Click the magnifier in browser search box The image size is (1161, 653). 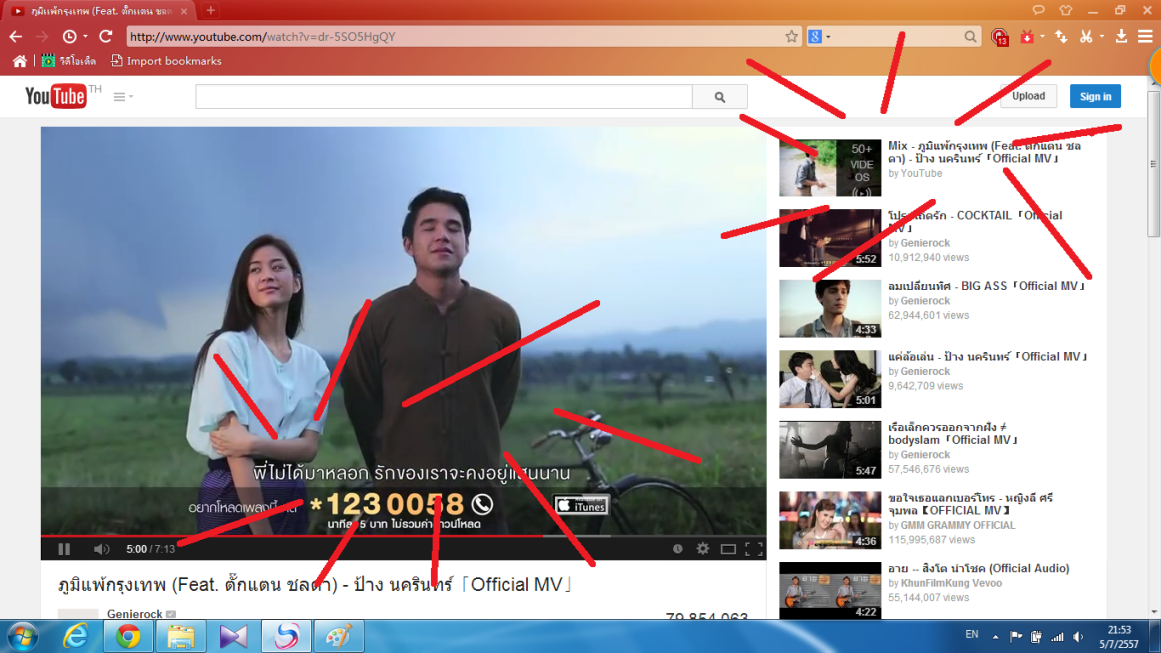pyautogui.click(x=970, y=36)
